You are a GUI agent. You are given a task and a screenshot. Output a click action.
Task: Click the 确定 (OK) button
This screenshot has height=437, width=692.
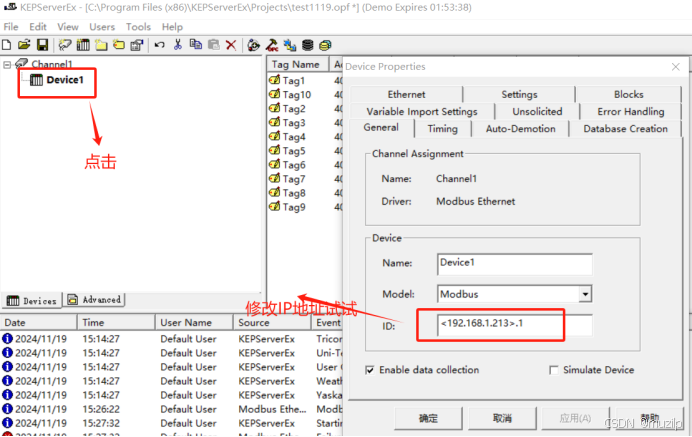[x=428, y=418]
